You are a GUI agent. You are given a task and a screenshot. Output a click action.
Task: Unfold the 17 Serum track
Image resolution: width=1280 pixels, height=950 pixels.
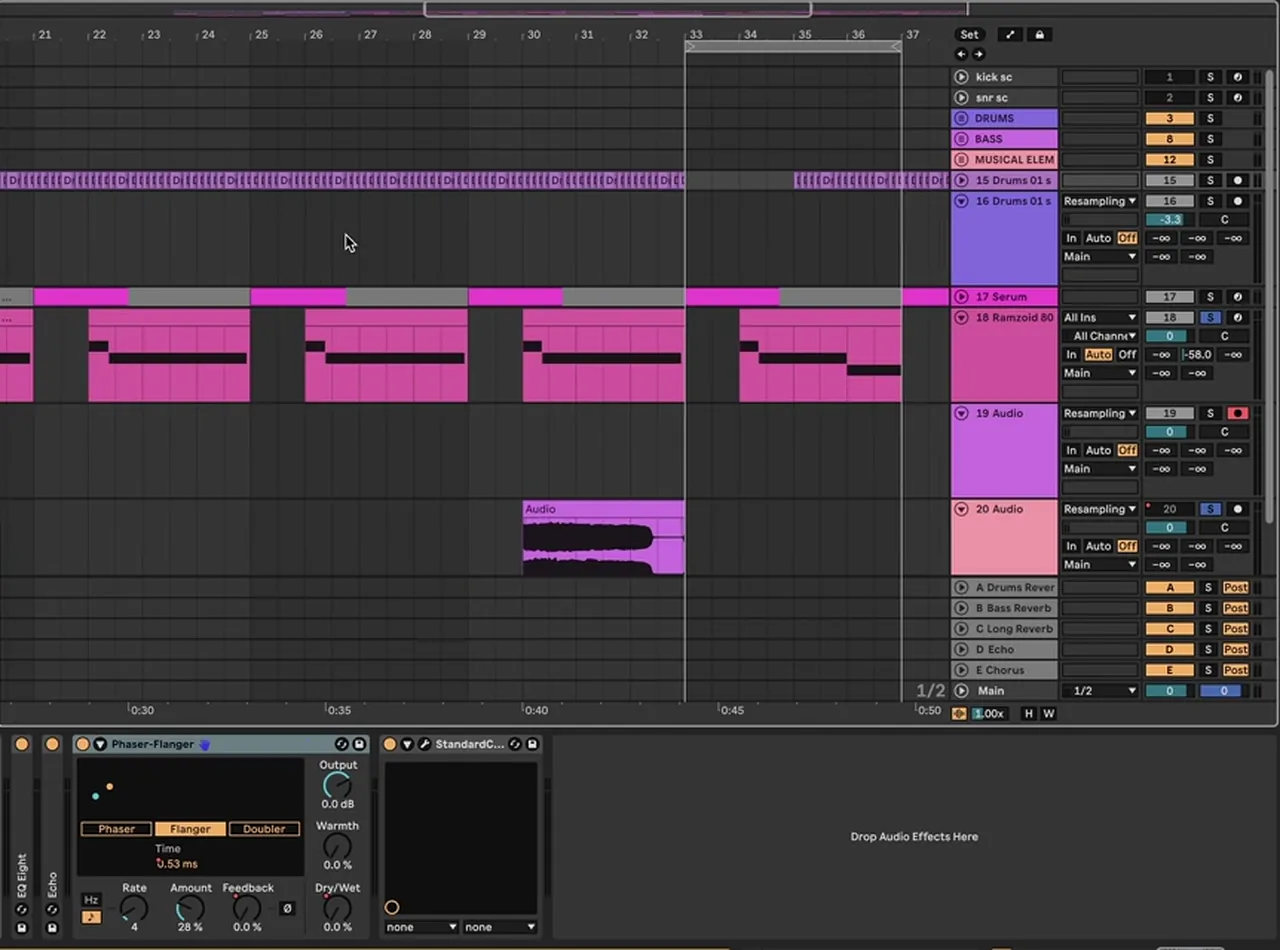961,297
